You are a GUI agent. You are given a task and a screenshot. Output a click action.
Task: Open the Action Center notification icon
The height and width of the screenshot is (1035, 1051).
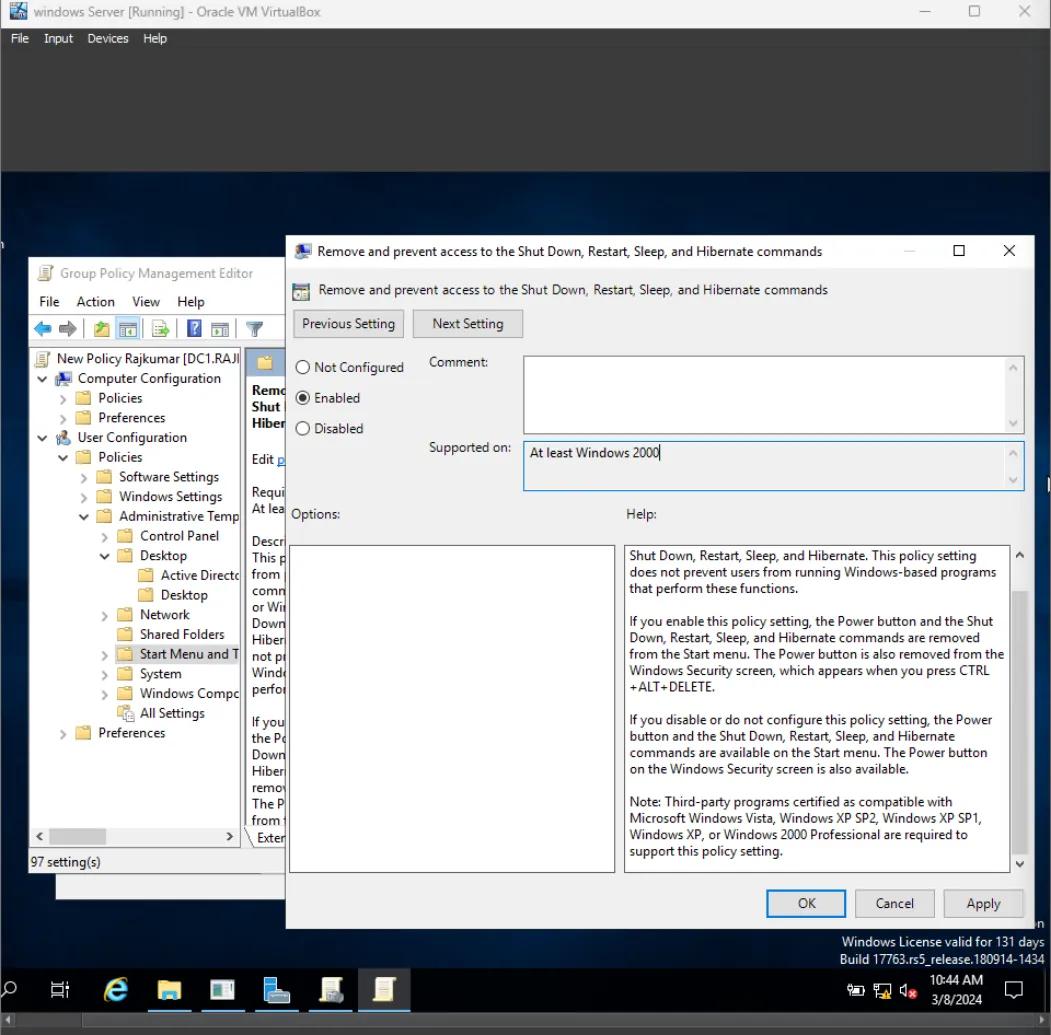pos(1013,990)
